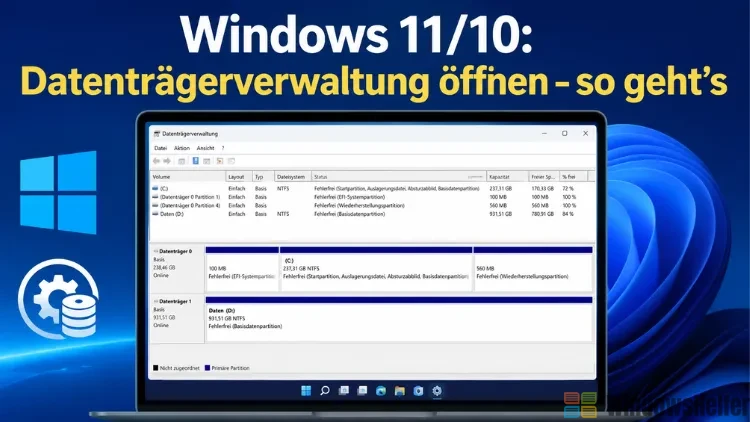Image resolution: width=750 pixels, height=422 pixels.
Task: Select the drive icon of volume (C:)
Action: pos(155,189)
